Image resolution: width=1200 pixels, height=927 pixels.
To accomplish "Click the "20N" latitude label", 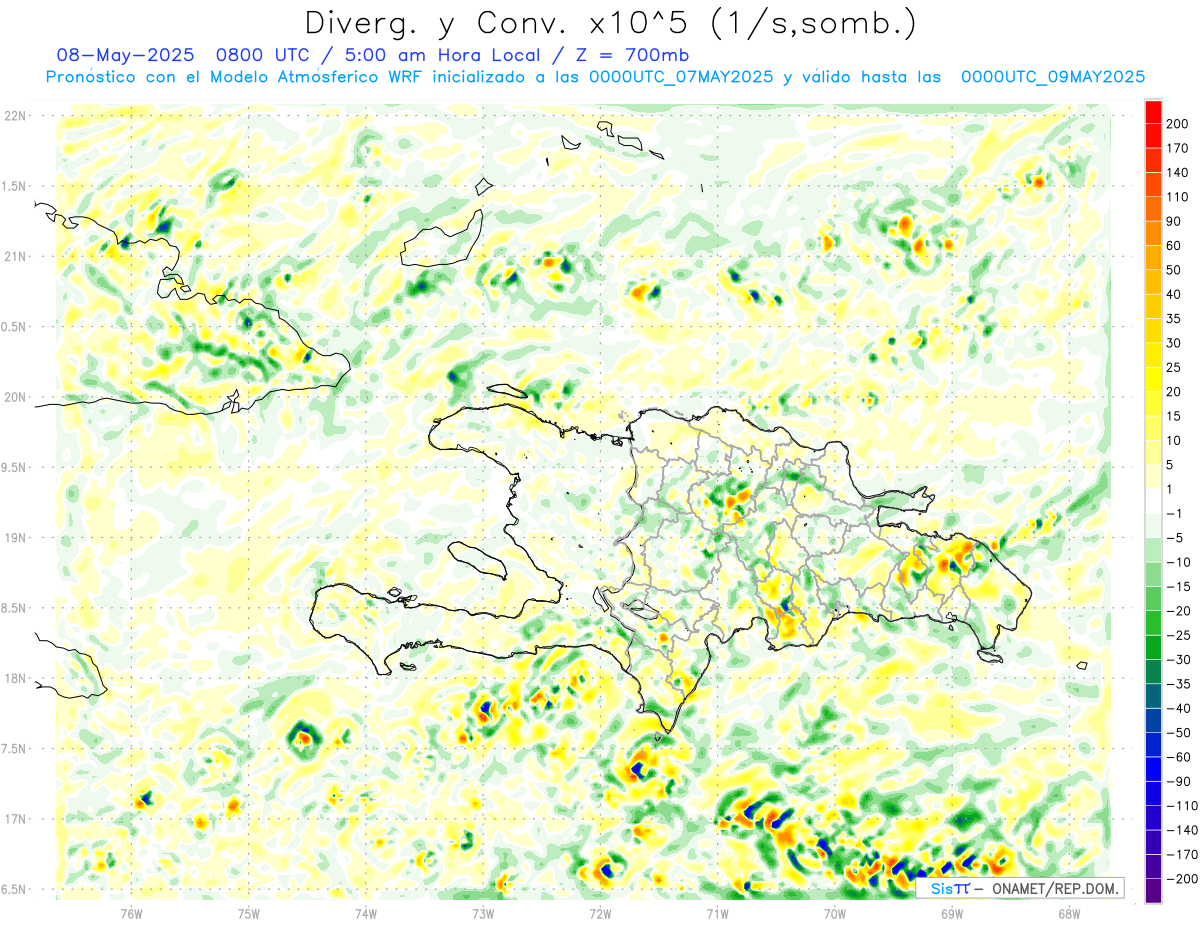I will (15, 397).
